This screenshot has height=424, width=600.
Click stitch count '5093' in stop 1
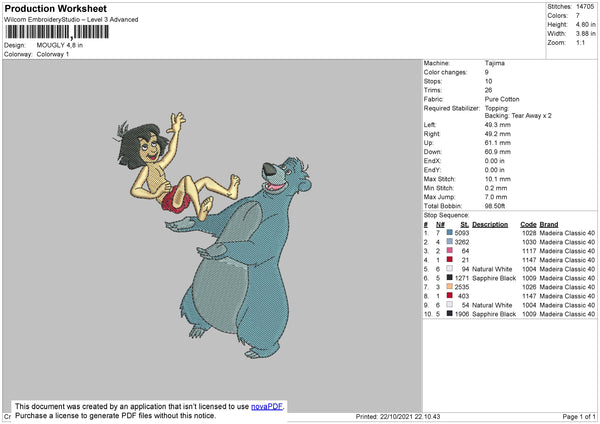point(462,233)
